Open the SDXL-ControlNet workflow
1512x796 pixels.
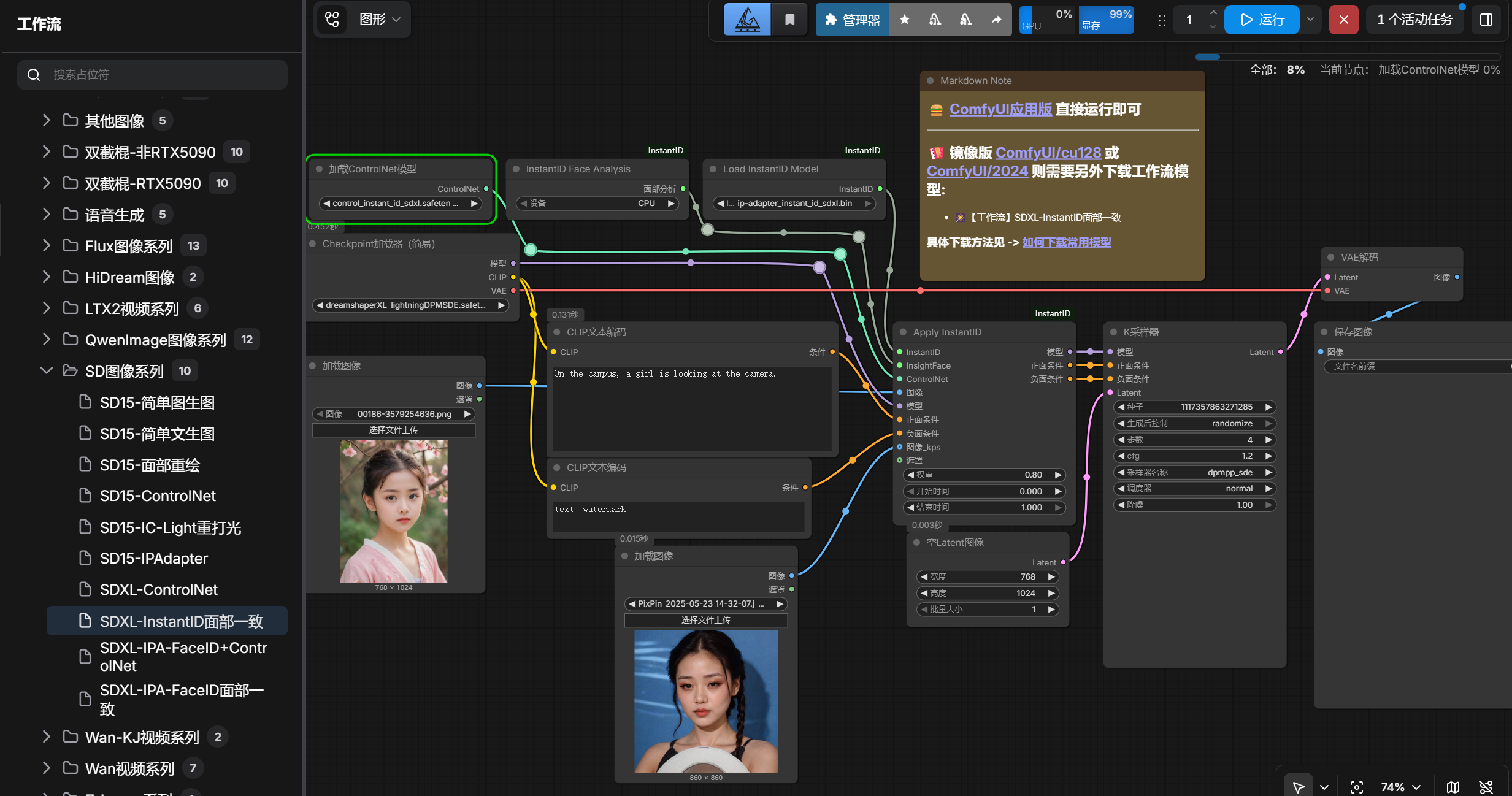pos(158,589)
